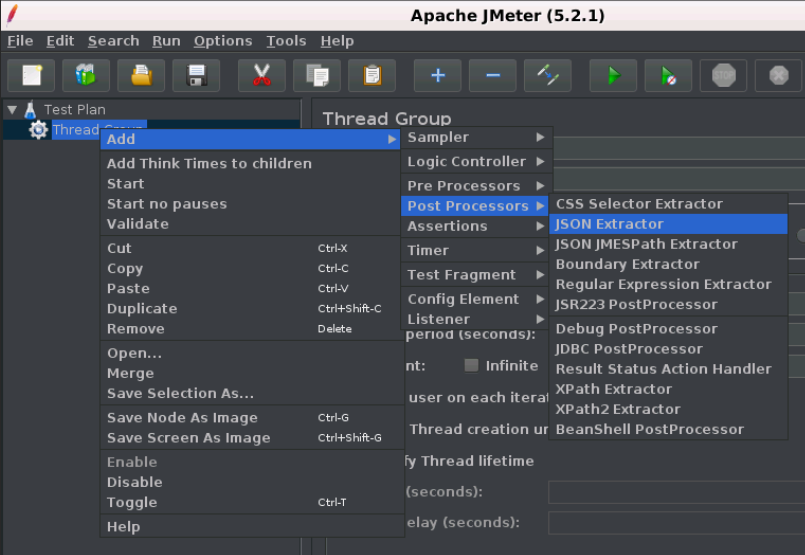Open the Tools menu

pos(286,41)
